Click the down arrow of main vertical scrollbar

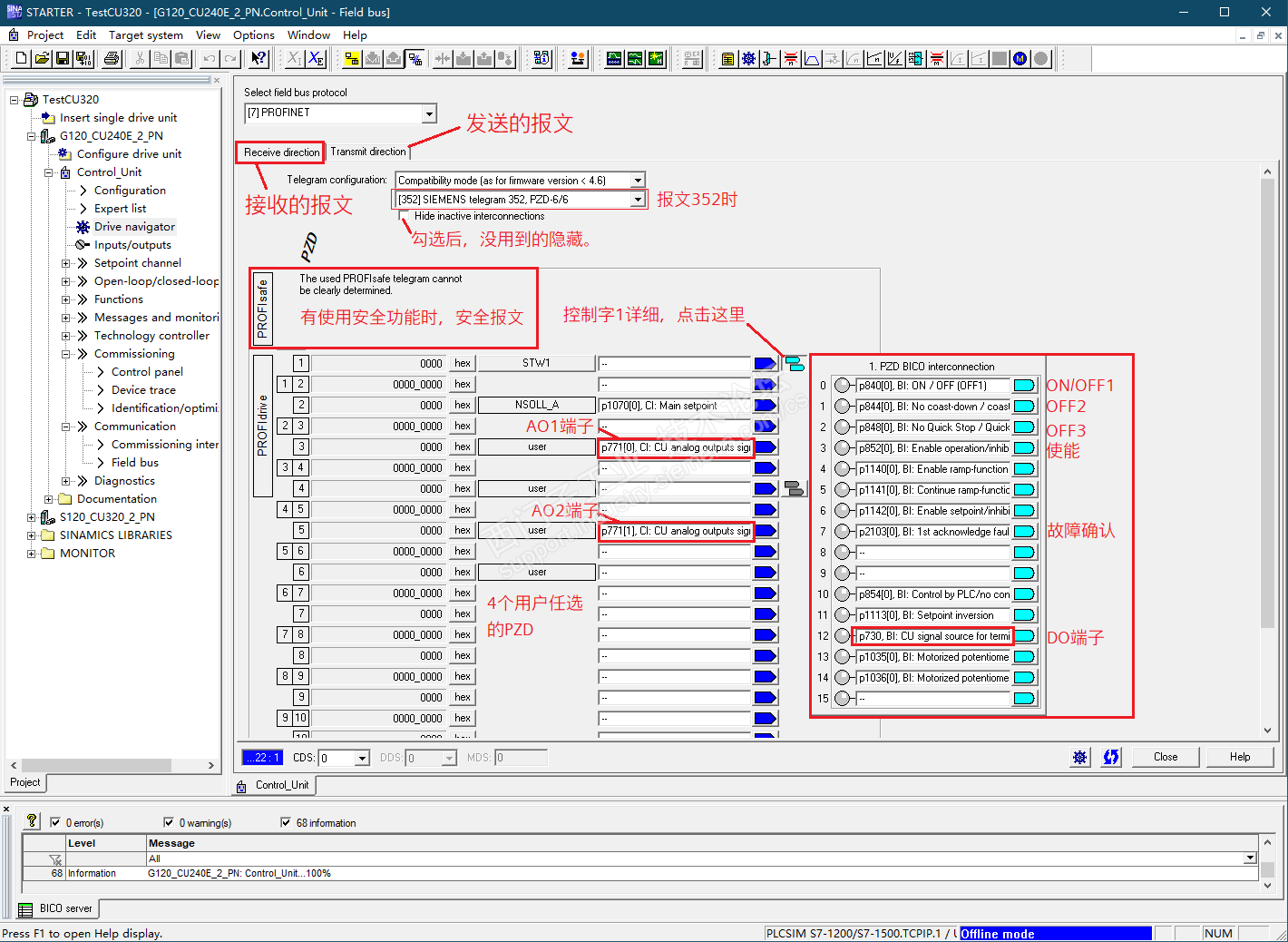(1268, 731)
